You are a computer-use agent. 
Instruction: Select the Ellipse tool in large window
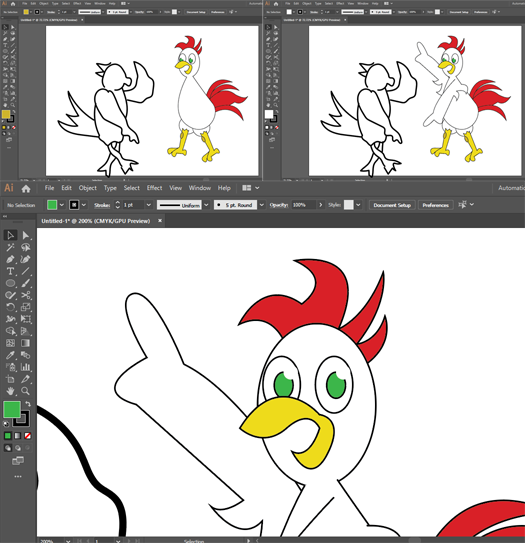click(10, 283)
